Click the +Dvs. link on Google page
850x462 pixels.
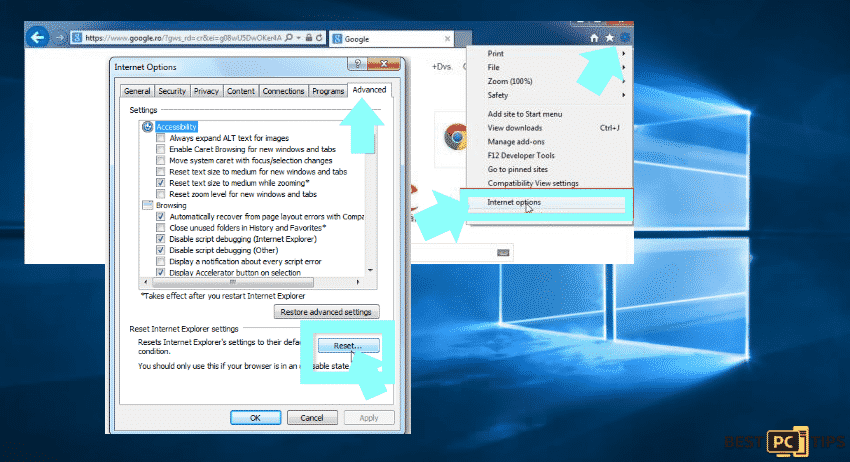click(442, 67)
